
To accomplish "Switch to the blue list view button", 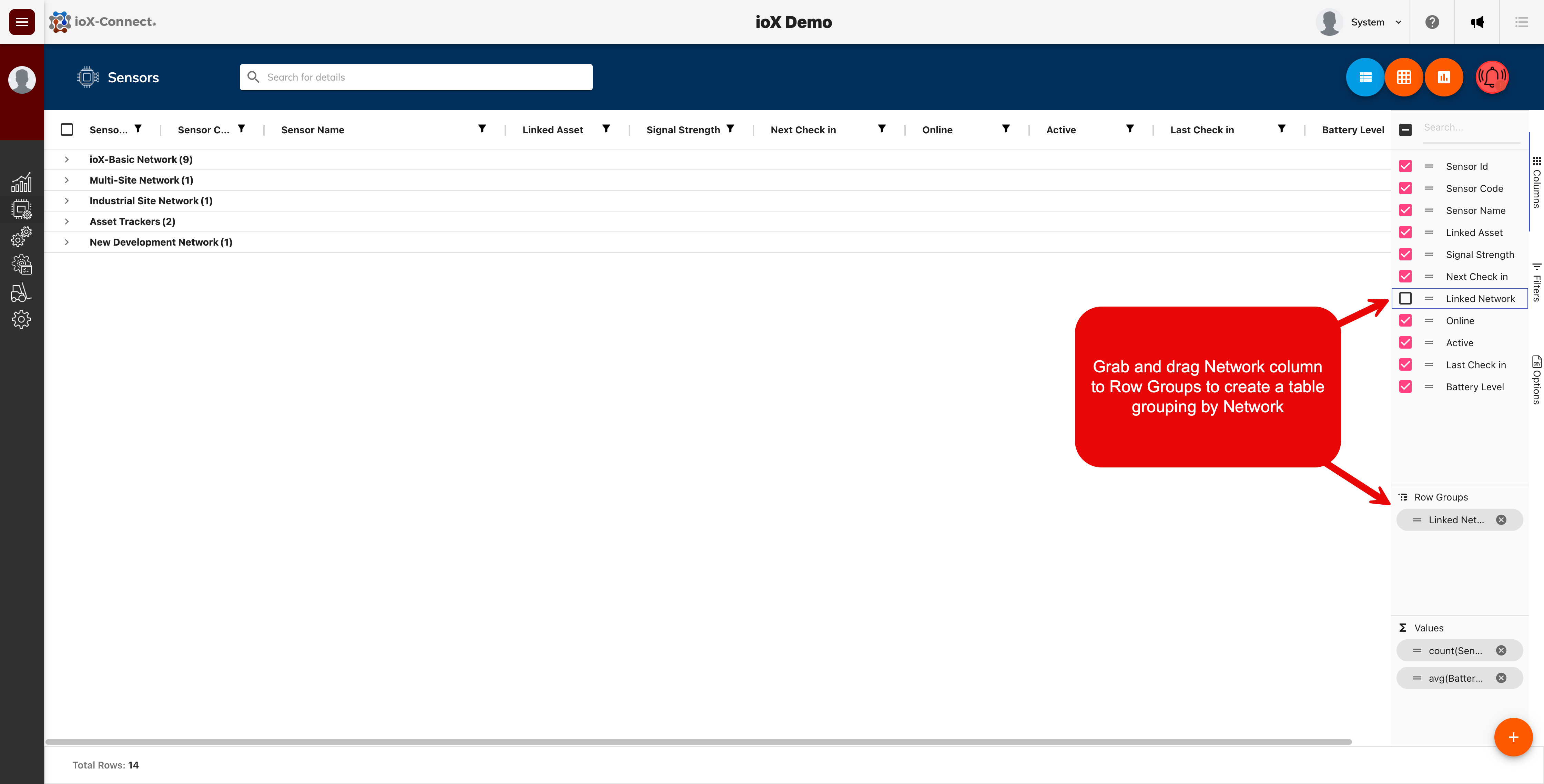I will [x=1365, y=77].
